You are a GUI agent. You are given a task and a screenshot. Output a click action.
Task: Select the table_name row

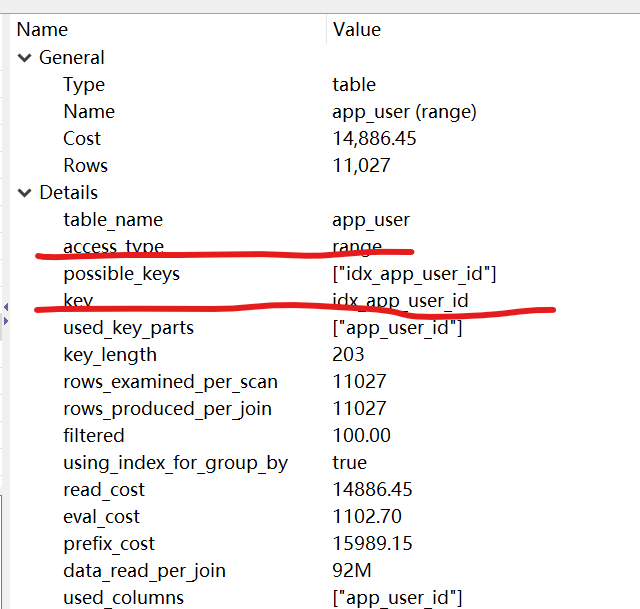113,220
